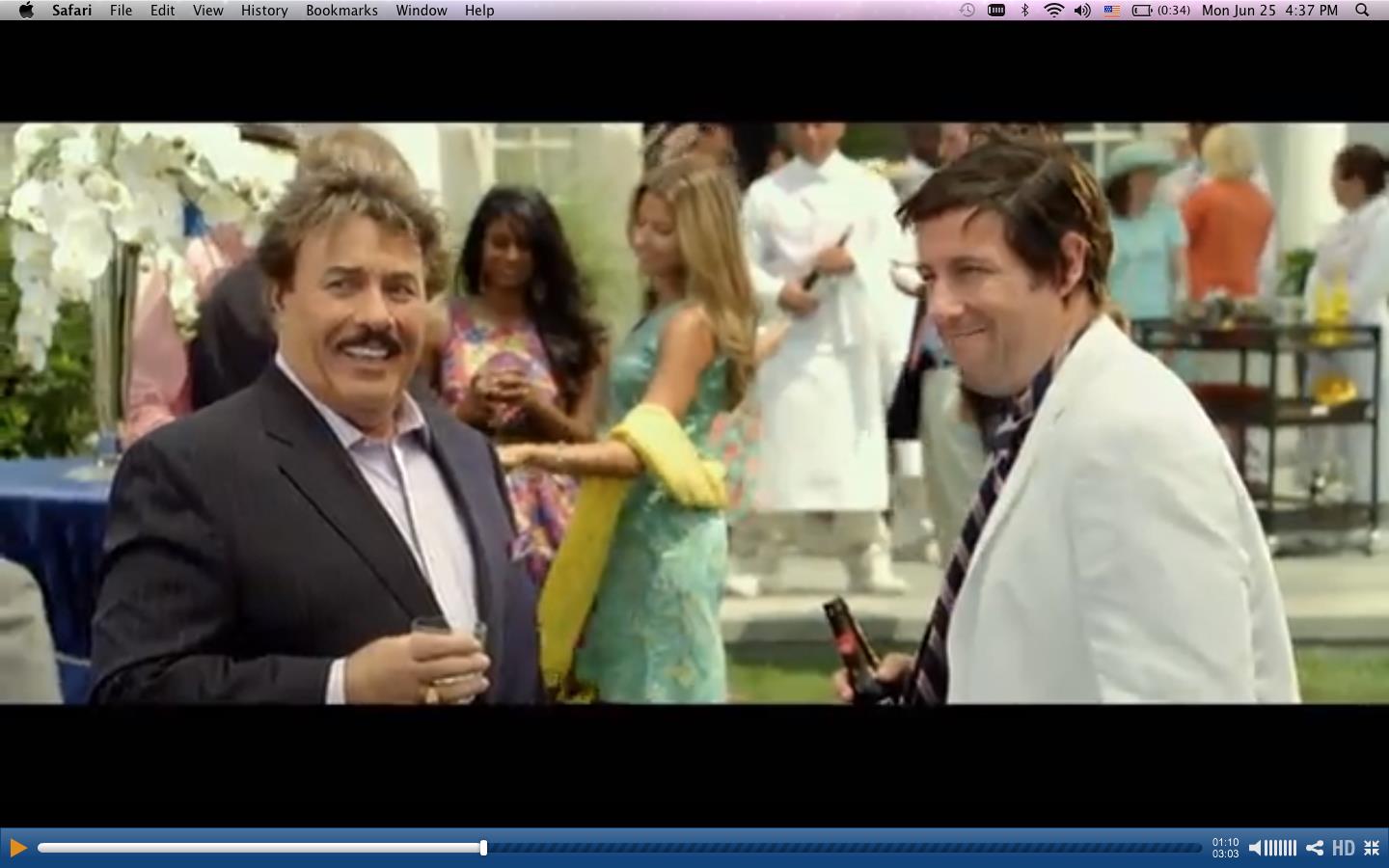Open Spotlight search magnifier icon

[1362, 10]
